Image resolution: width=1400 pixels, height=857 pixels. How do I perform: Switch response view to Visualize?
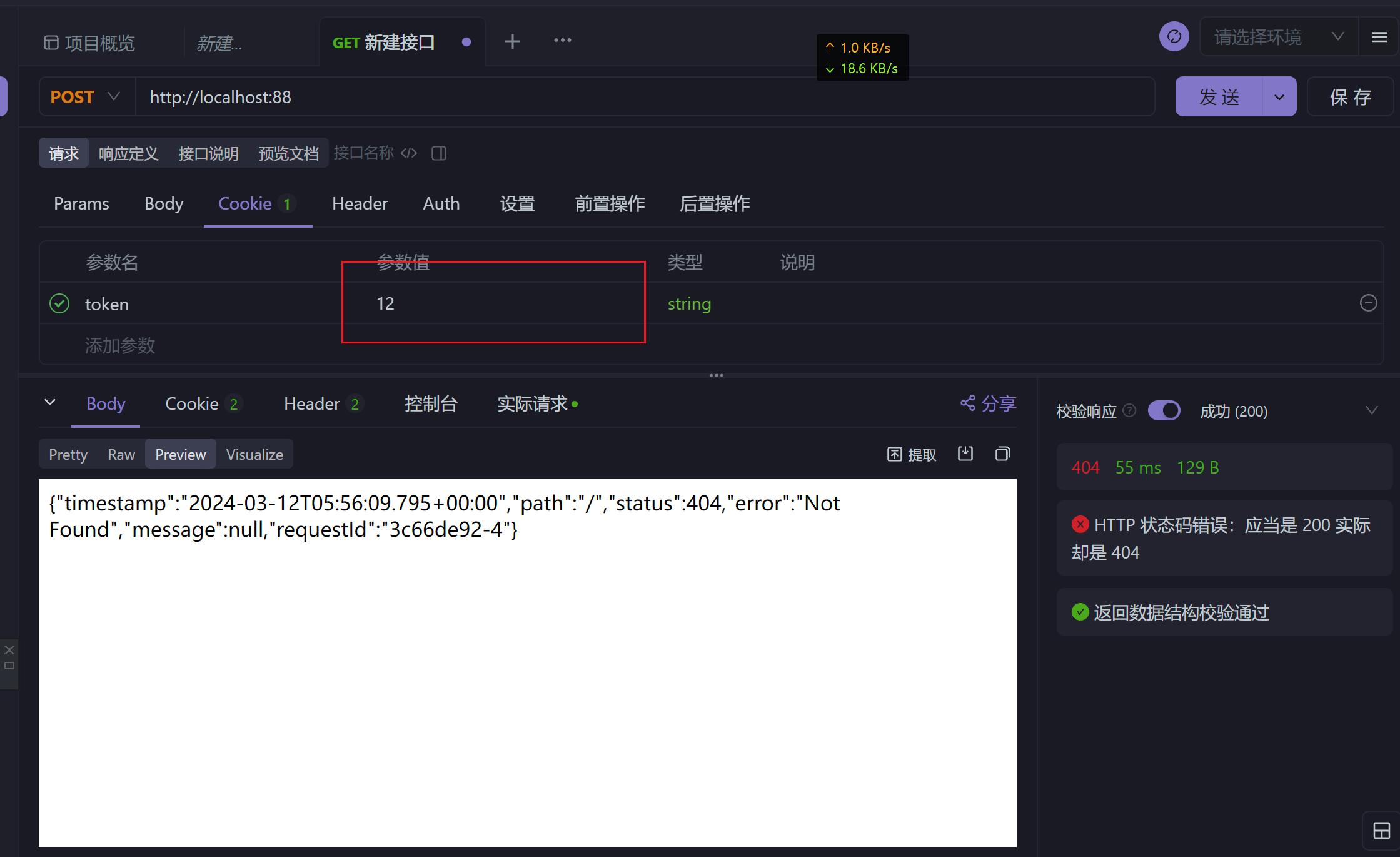(254, 455)
